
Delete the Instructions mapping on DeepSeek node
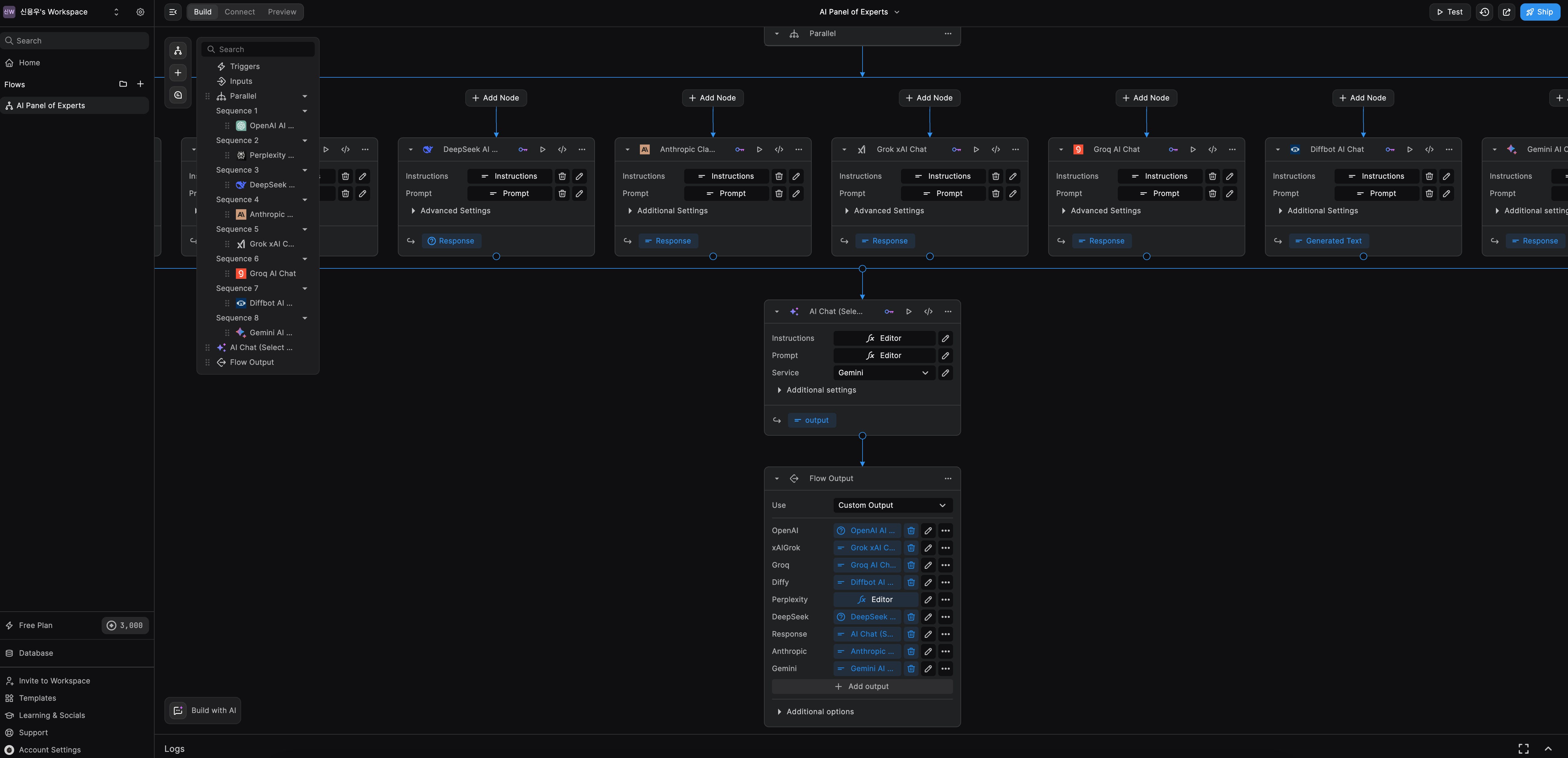[562, 177]
